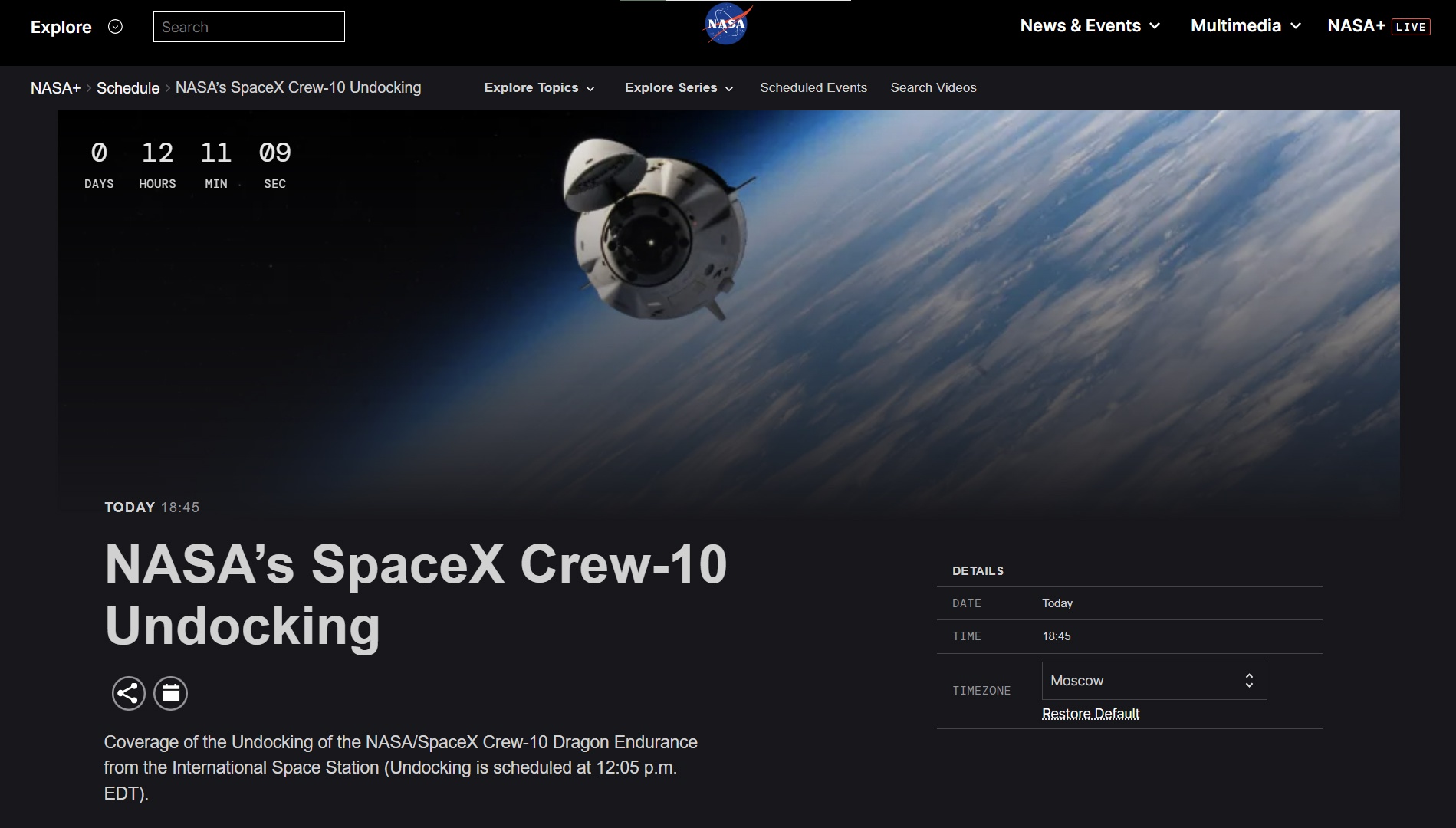Click inside the Search field
The height and width of the screenshot is (828, 1456).
click(x=249, y=27)
